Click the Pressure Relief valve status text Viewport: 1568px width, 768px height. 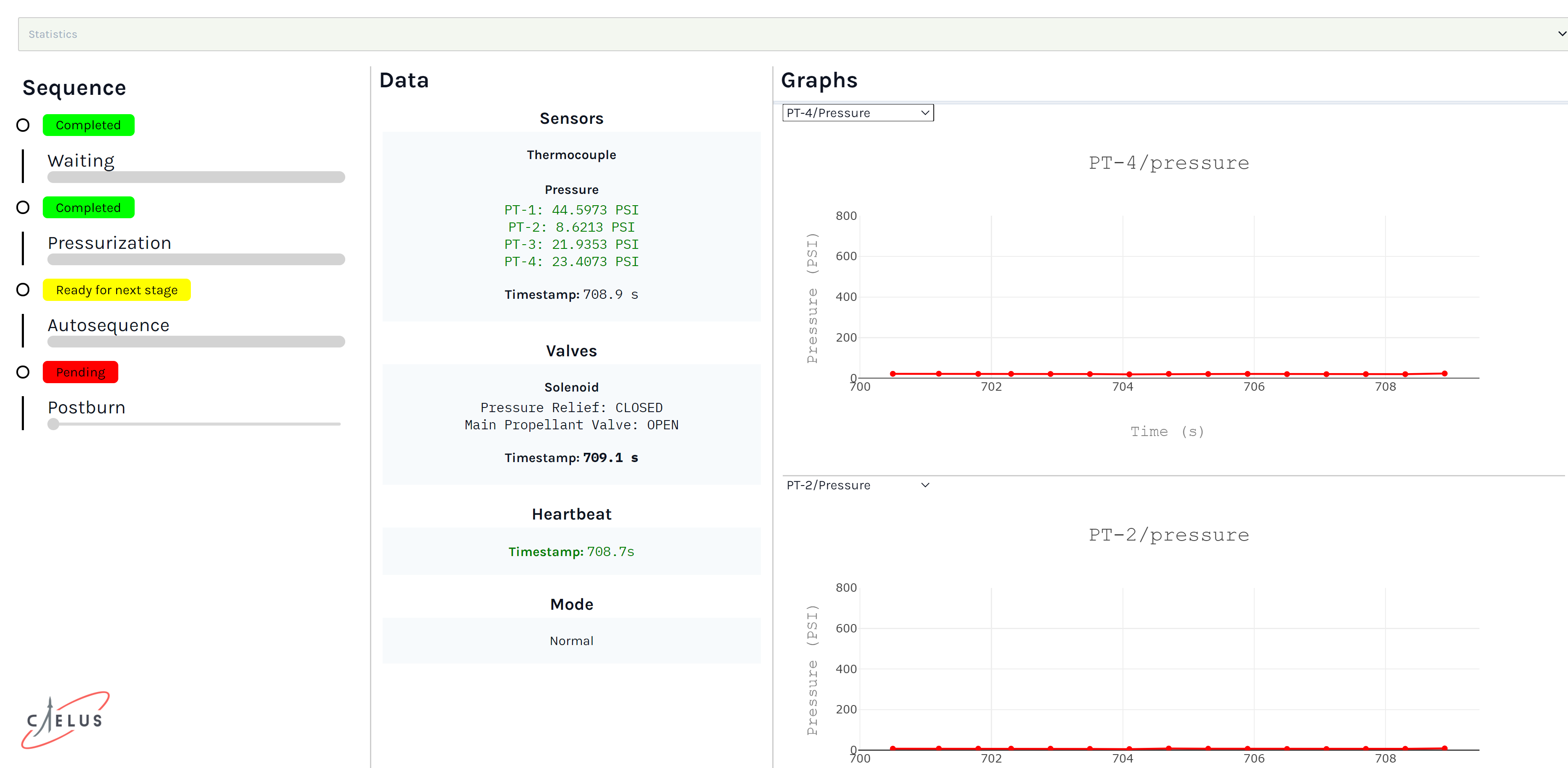(x=571, y=408)
